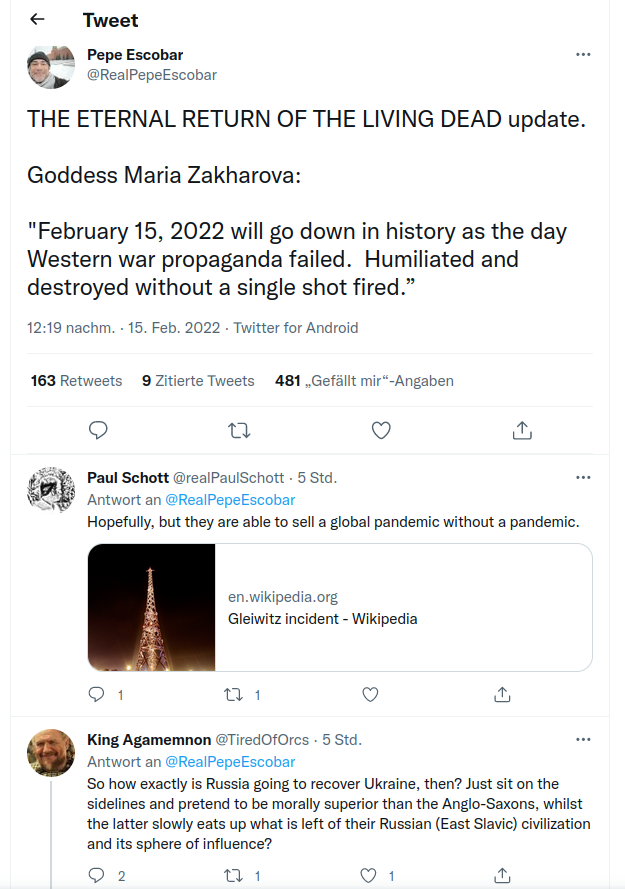This screenshot has width=625, height=889.
Task: Open @RealPepeEscobar mention in Paul Schott's reply
Action: 230,499
